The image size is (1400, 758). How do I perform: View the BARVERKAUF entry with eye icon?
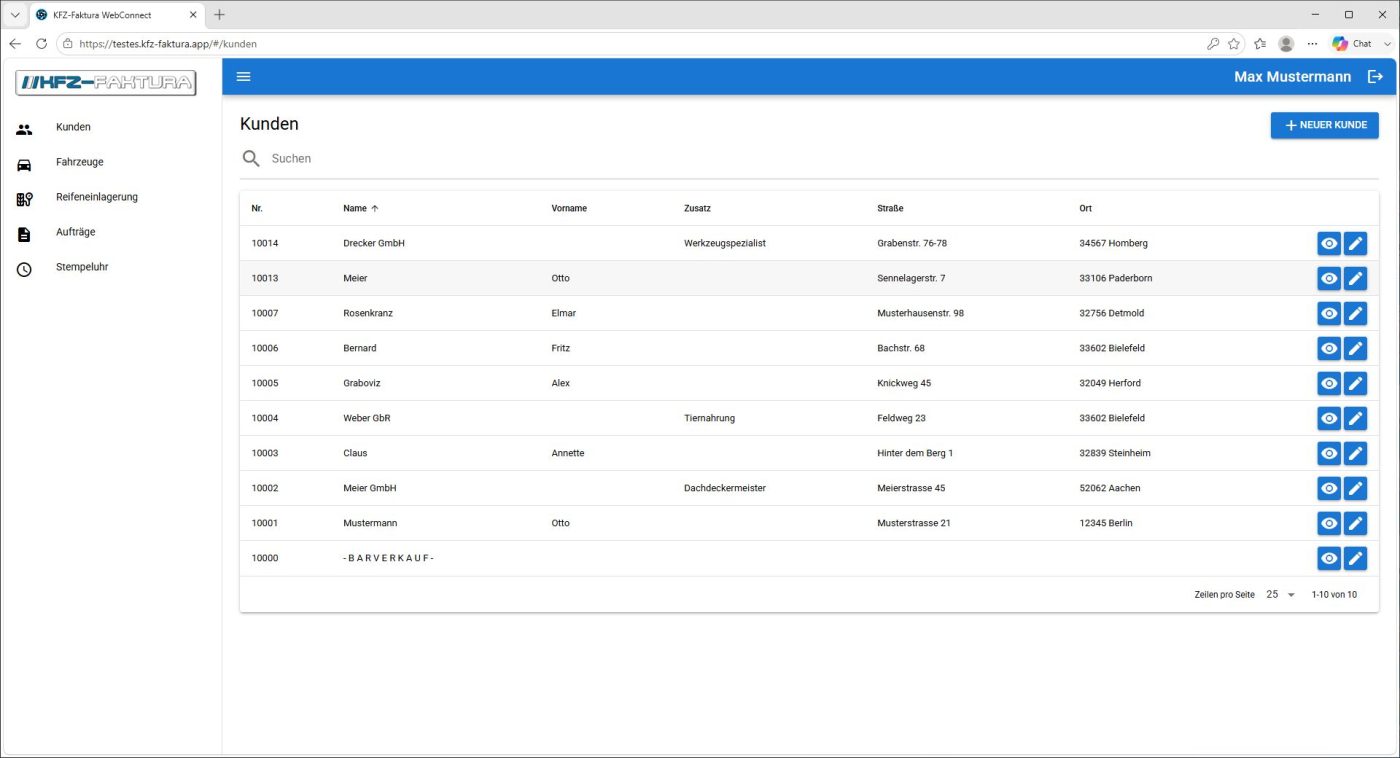(x=1329, y=558)
